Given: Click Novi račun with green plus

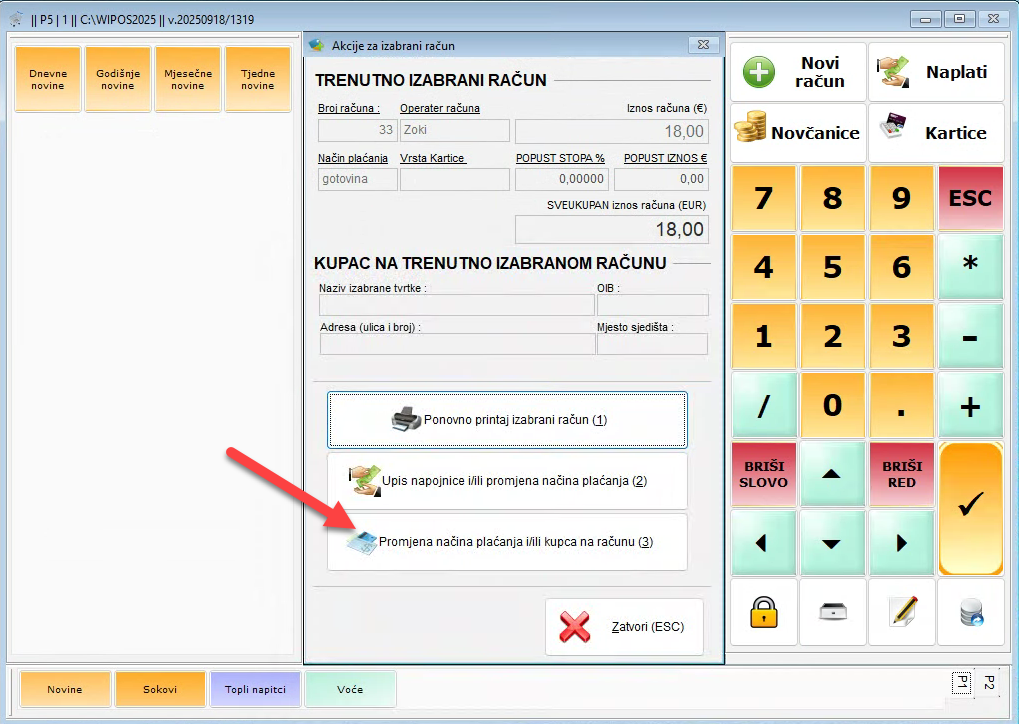Looking at the screenshot, I should tap(798, 72).
